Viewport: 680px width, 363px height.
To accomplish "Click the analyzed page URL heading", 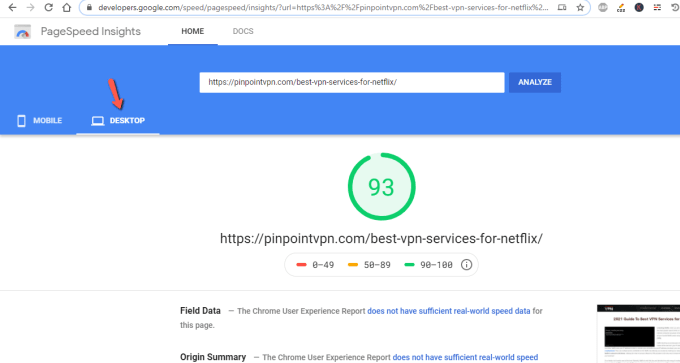I will click(x=381, y=239).
